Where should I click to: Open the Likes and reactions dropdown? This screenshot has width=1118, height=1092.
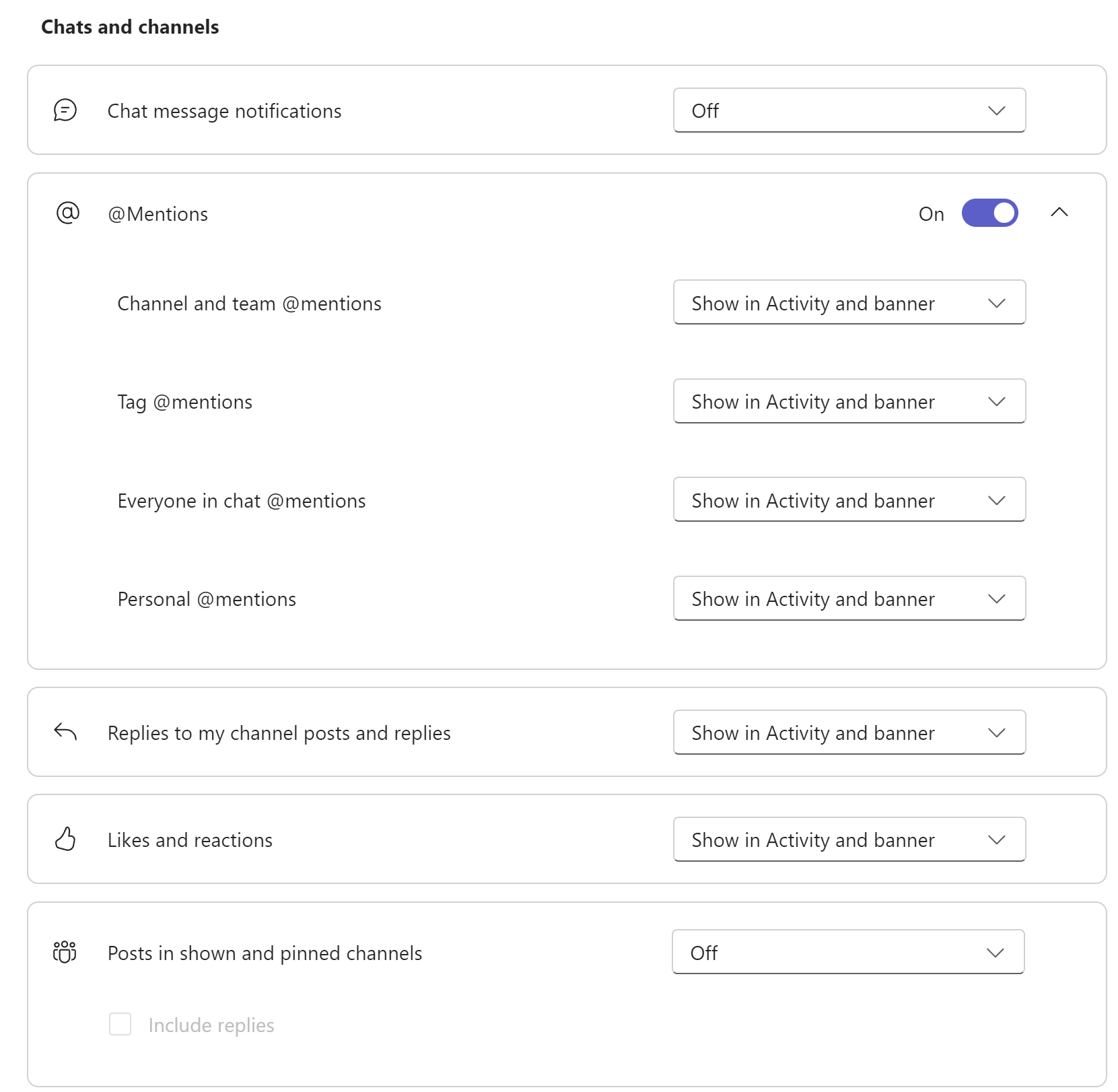[849, 840]
